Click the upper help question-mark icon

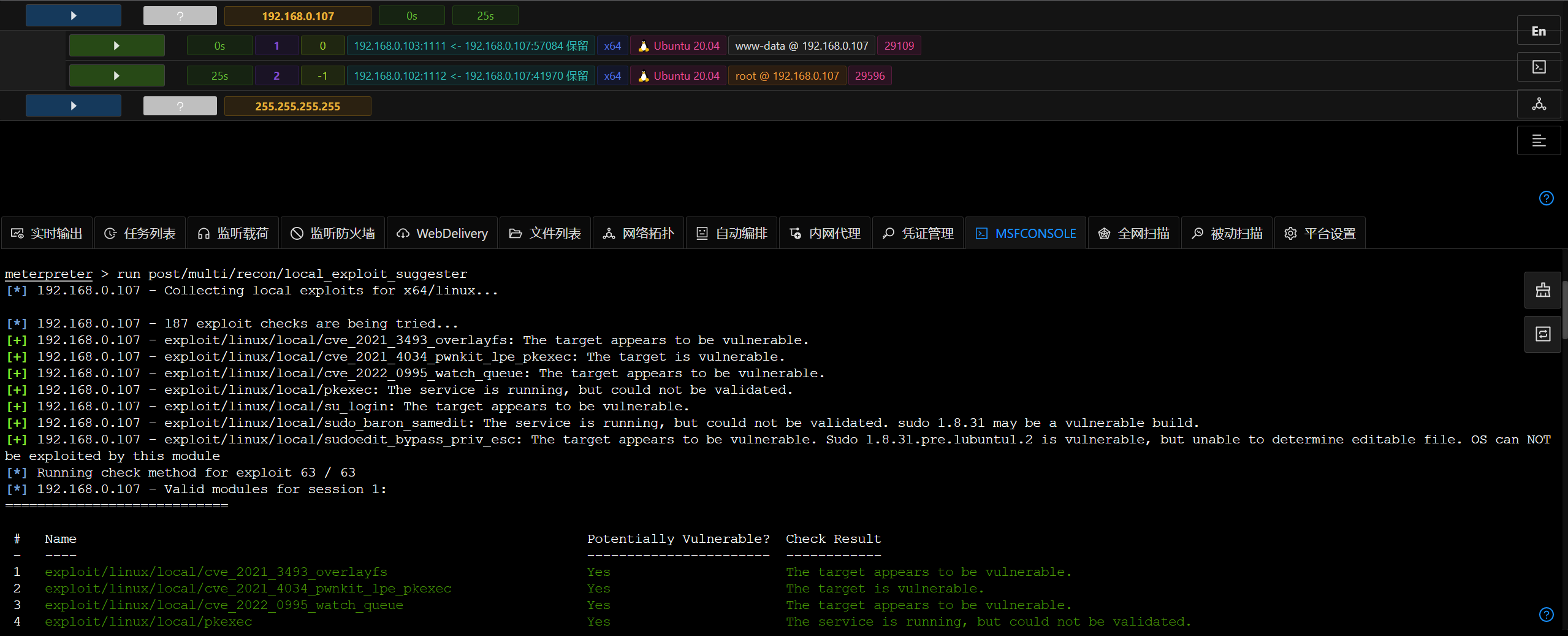(1546, 198)
